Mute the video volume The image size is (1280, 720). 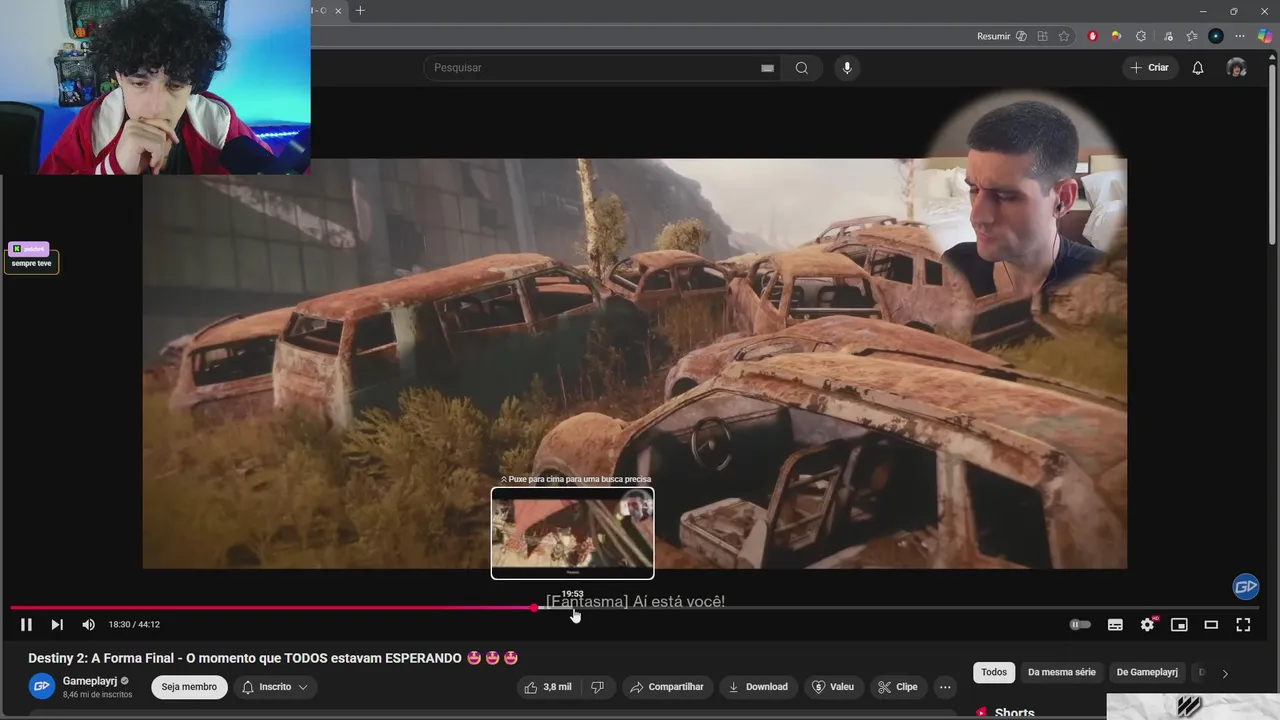tap(88, 625)
